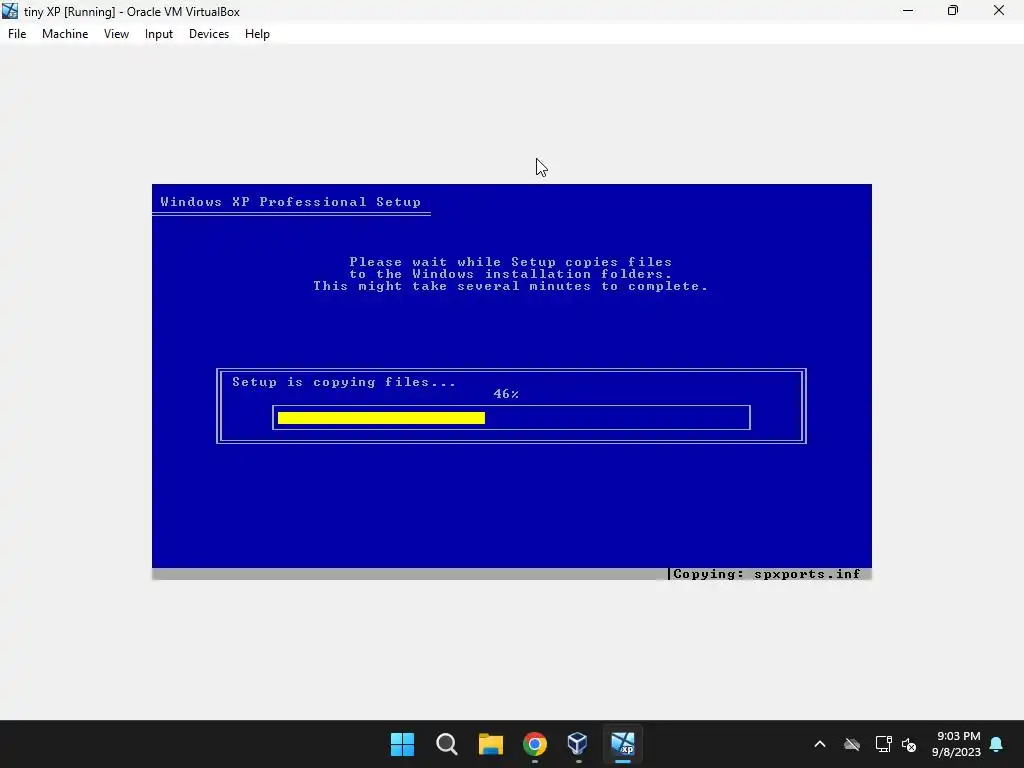Open the Windows Start menu

[x=402, y=744]
